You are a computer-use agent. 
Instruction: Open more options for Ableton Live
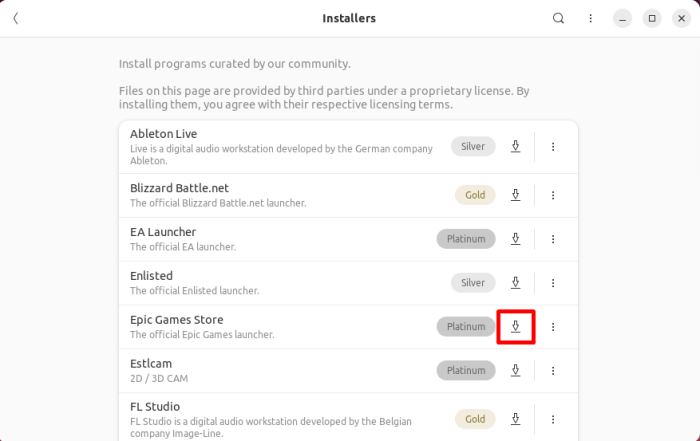point(553,146)
